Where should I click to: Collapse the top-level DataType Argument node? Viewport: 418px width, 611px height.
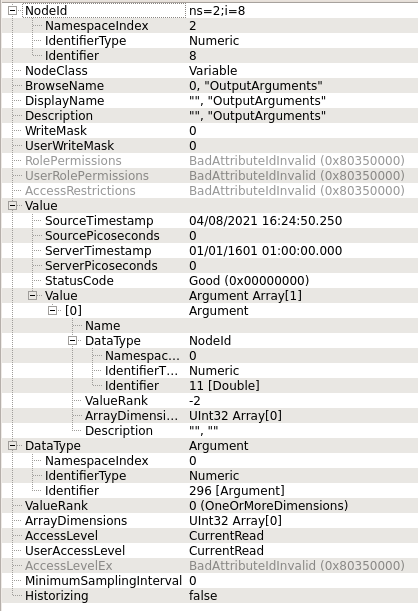click(x=12, y=445)
